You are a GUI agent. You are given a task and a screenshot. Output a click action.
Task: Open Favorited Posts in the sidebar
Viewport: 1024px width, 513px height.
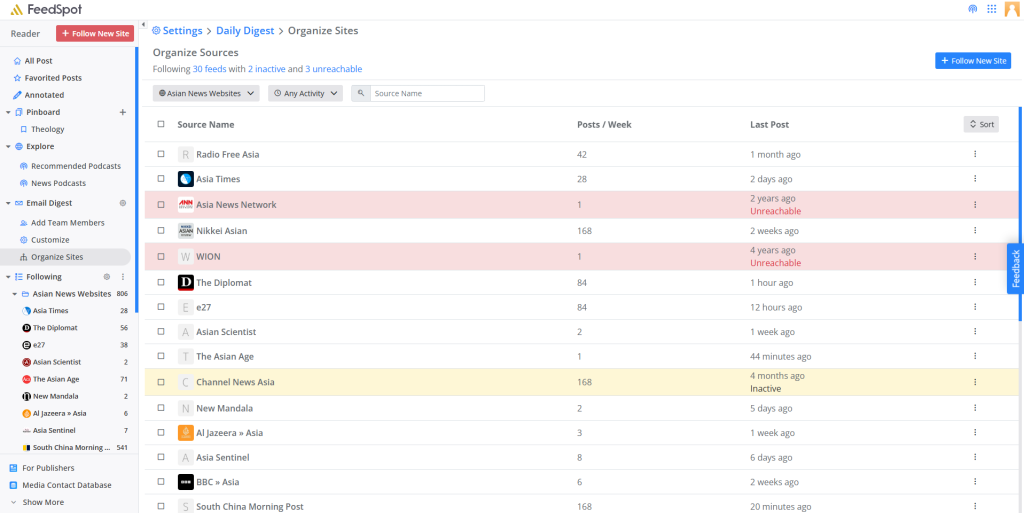[x=53, y=78]
